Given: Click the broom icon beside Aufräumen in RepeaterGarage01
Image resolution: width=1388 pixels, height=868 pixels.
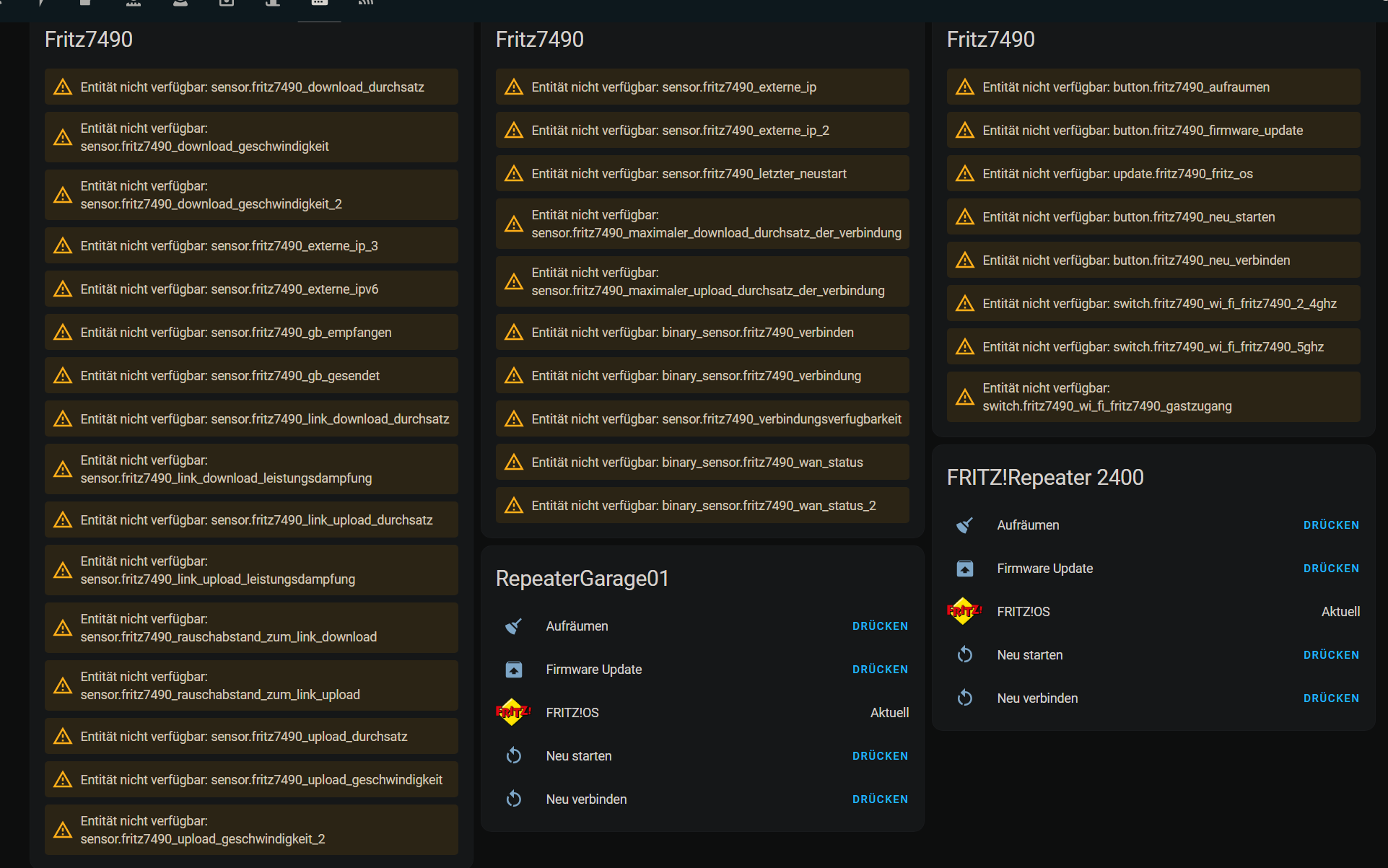Looking at the screenshot, I should click(513, 626).
